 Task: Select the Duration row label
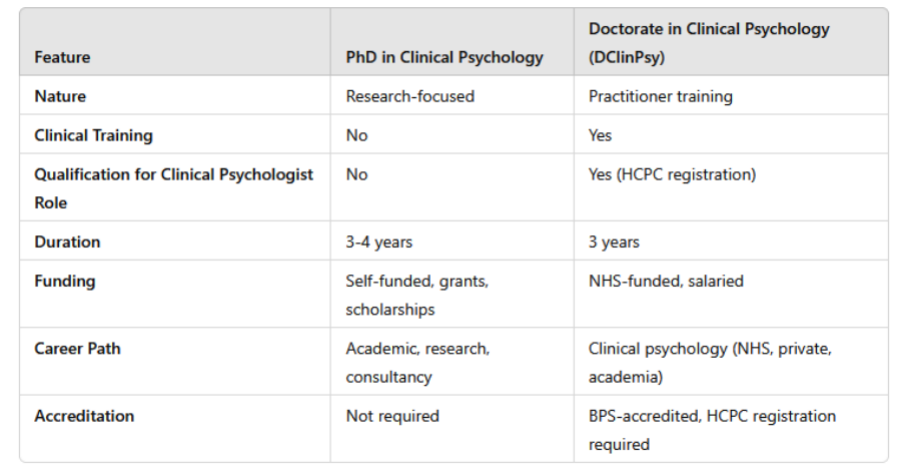(67, 241)
